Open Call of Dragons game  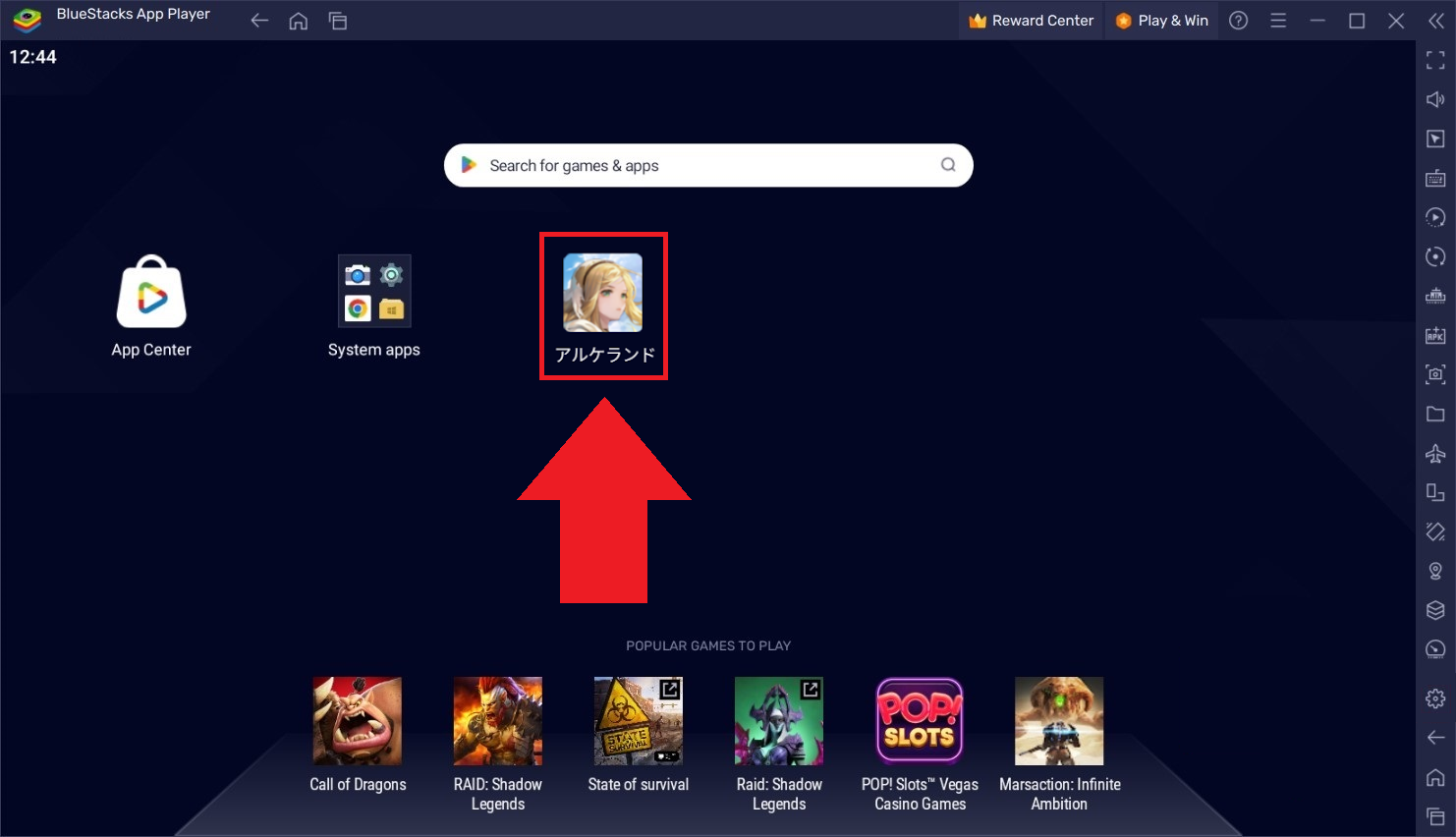point(358,721)
